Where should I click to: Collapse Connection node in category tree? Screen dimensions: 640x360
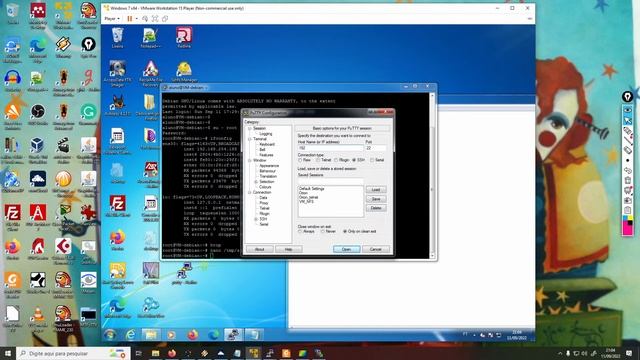tap(249, 192)
